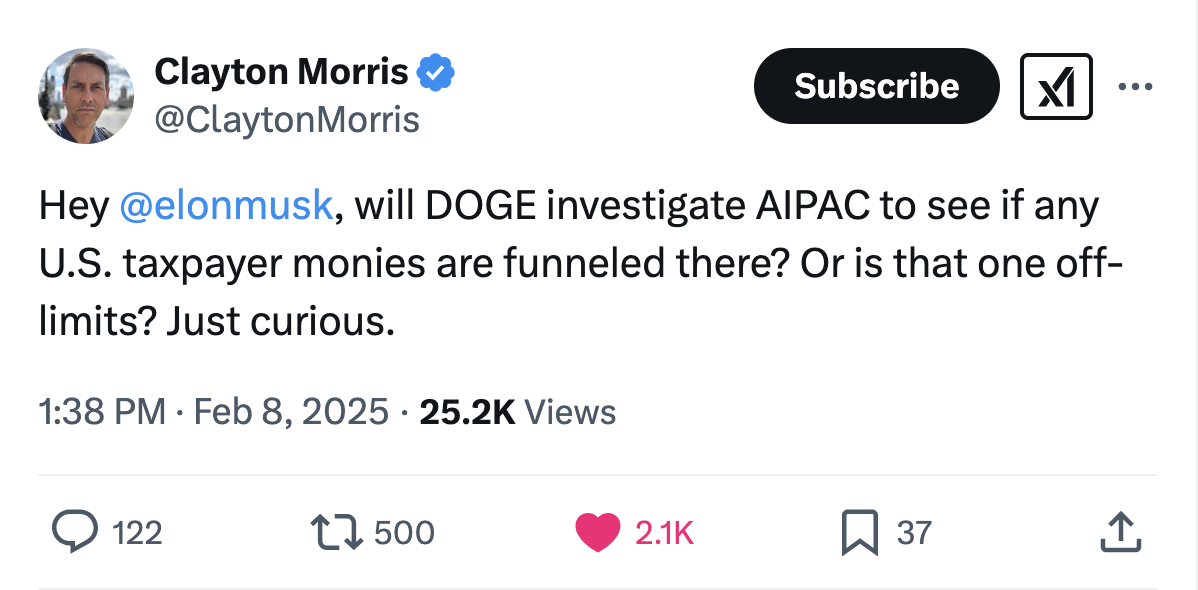Open Clayton Morris's profile picture
Image resolution: width=1198 pixels, height=590 pixels.
pyautogui.click(x=86, y=96)
